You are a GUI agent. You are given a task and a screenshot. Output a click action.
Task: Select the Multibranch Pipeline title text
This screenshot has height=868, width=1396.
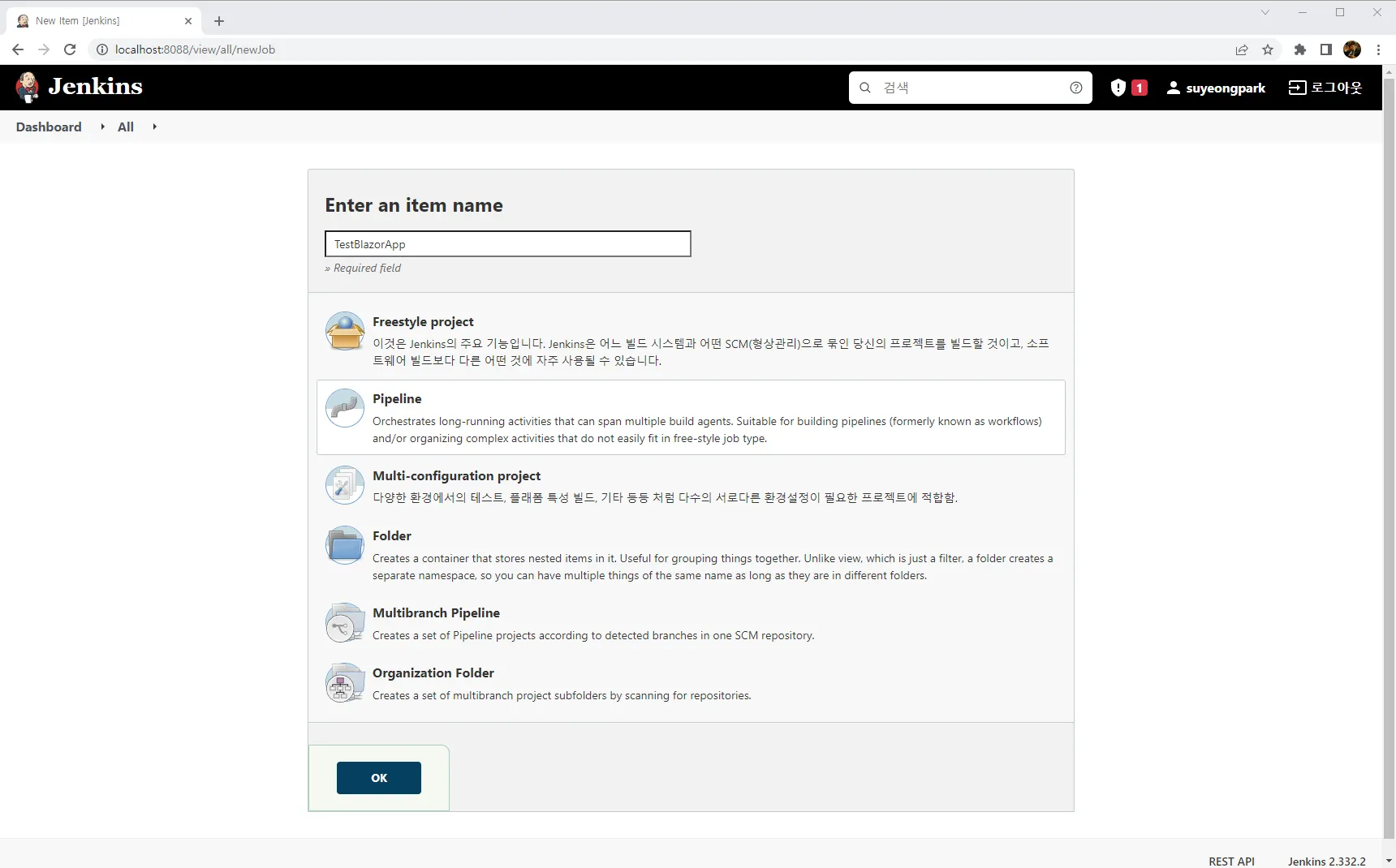[x=436, y=613]
